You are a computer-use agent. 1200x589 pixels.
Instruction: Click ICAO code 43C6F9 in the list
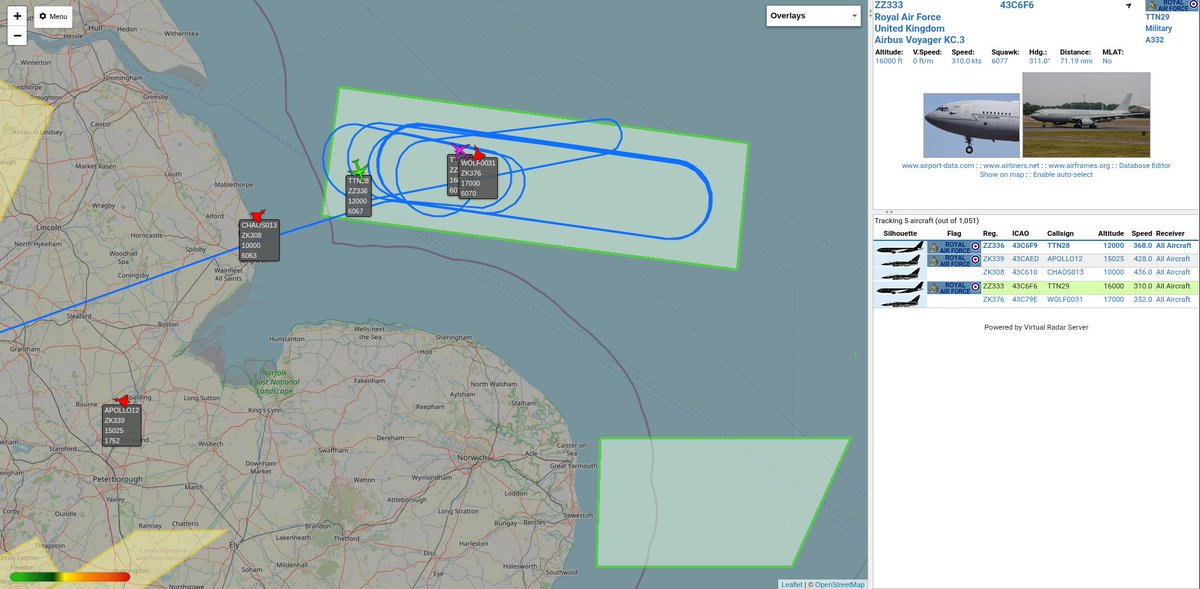(x=1025, y=245)
